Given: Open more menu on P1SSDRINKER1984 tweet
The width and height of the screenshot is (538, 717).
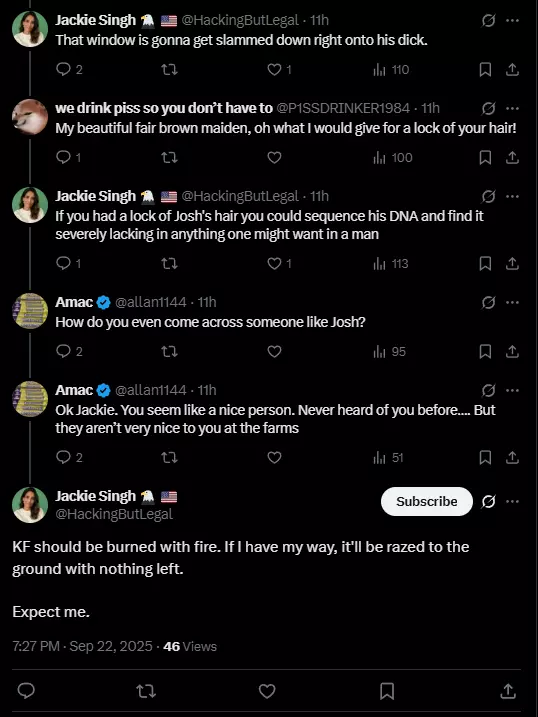Looking at the screenshot, I should tap(512, 108).
